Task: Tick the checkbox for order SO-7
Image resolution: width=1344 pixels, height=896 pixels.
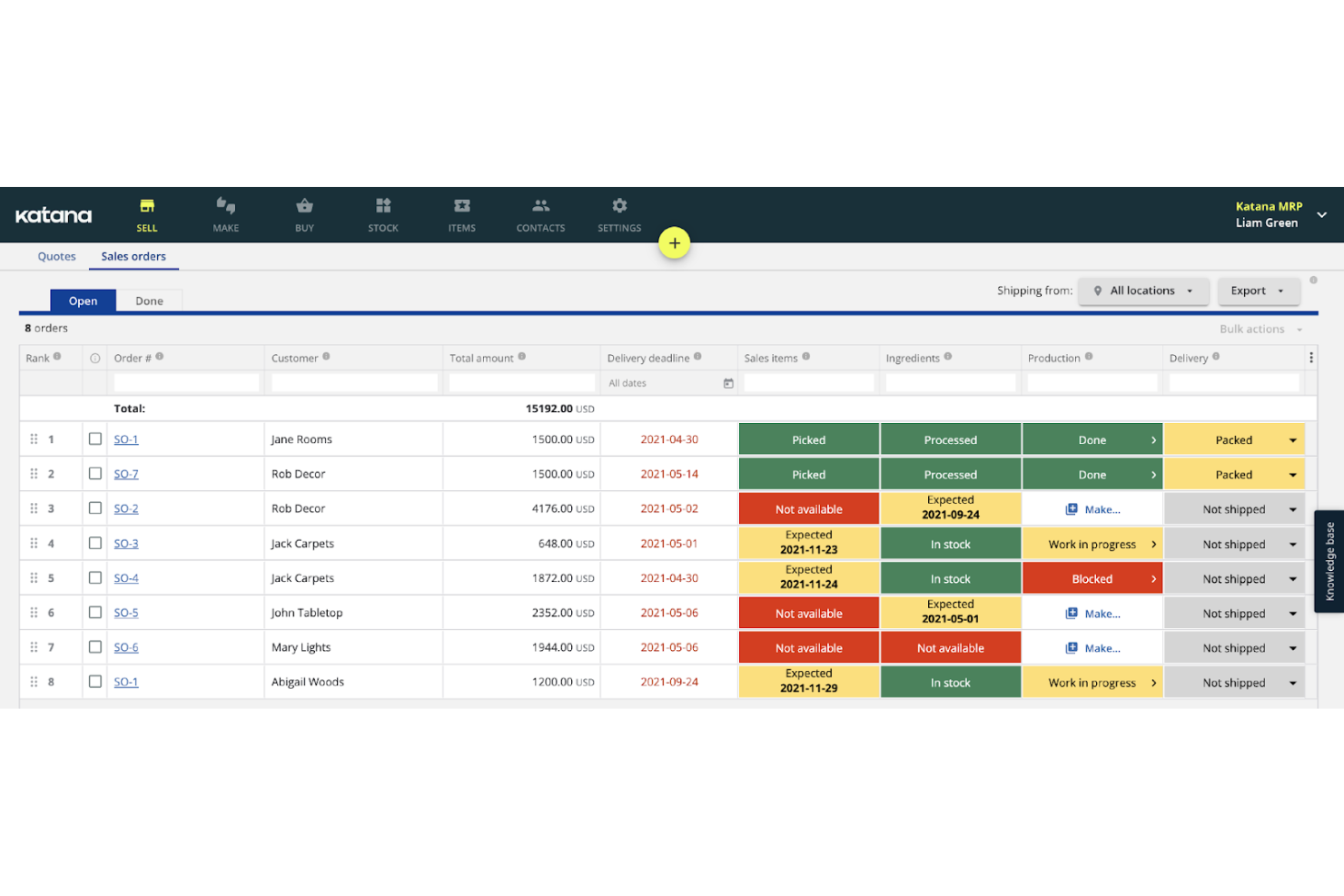Action: point(95,474)
